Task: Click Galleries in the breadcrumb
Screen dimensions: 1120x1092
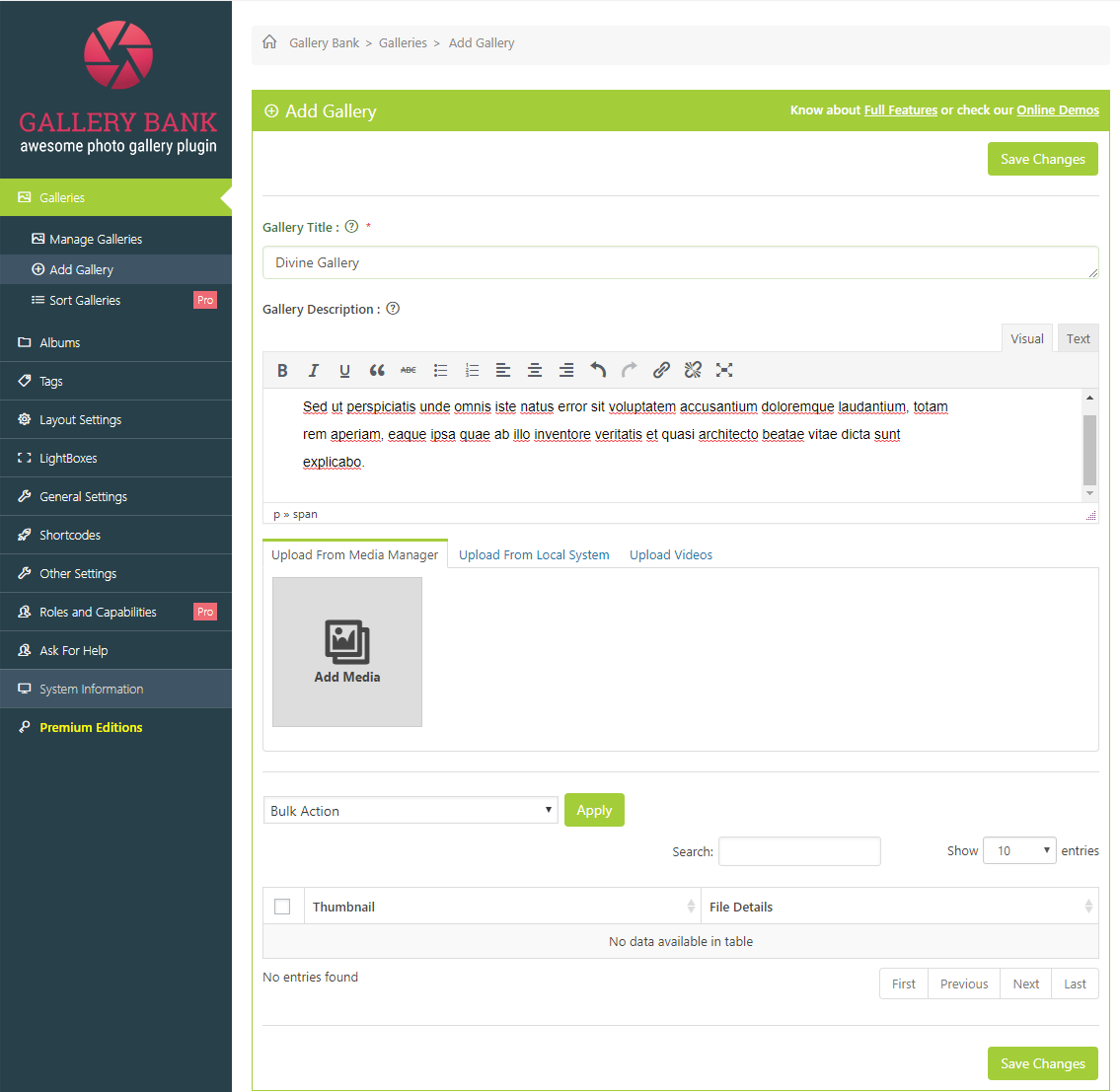Action: pyautogui.click(x=403, y=42)
